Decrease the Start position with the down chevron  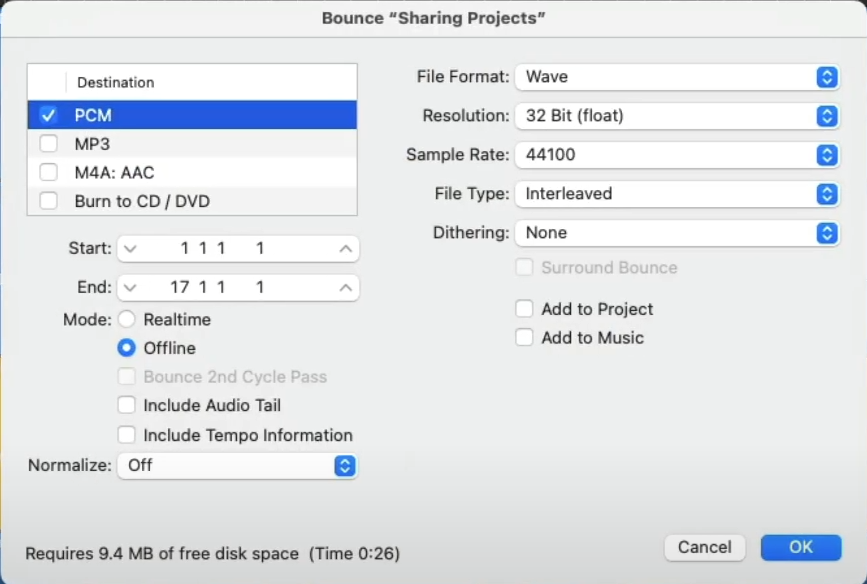130,248
